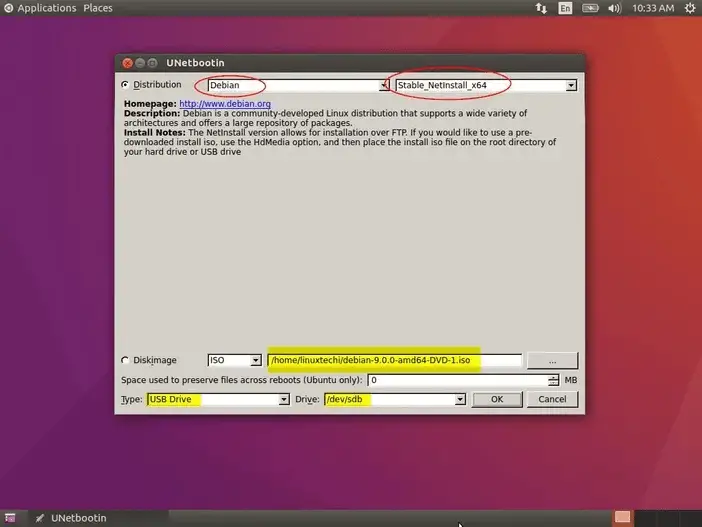The width and height of the screenshot is (702, 527).
Task: Click the battery status icon
Action: tap(590, 8)
